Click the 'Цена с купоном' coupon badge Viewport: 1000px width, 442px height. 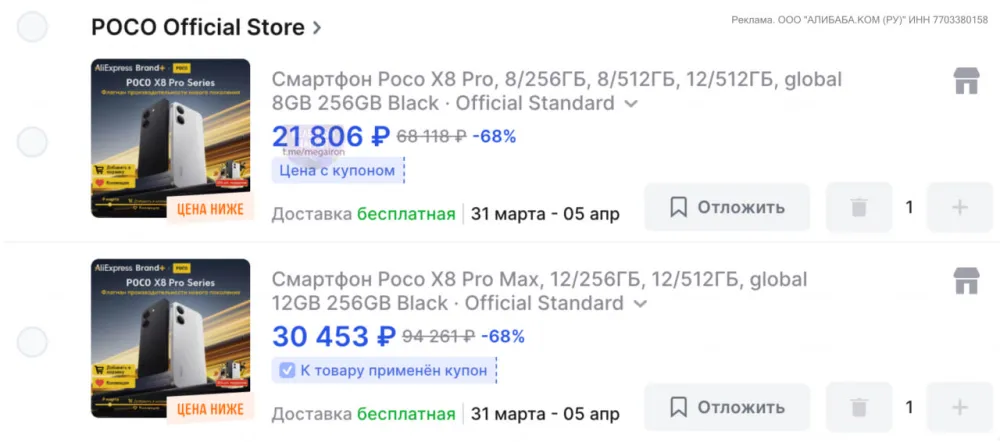(x=337, y=171)
